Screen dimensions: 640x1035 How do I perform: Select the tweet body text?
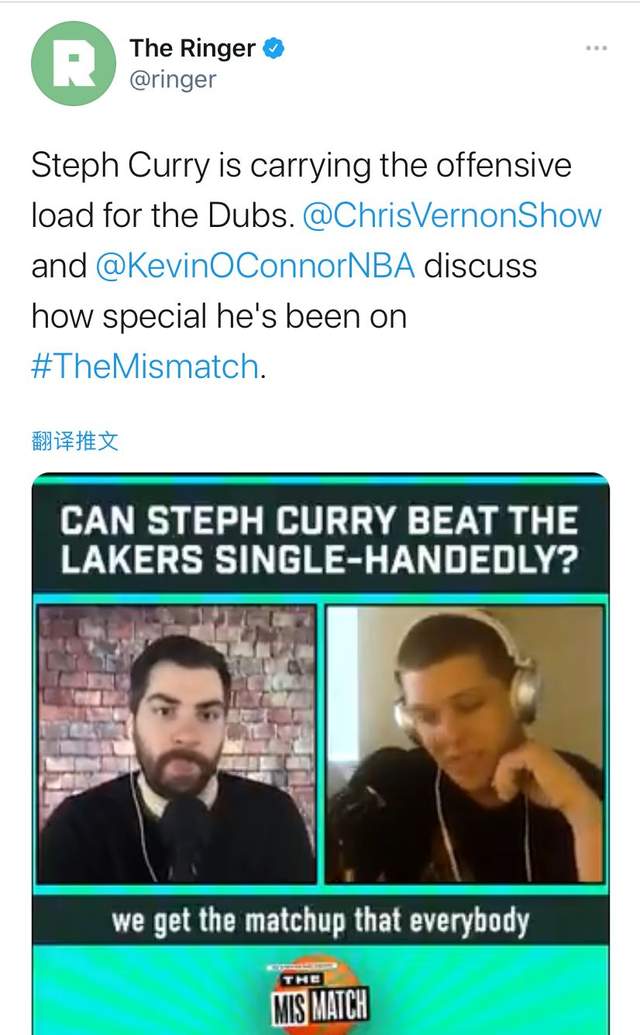[x=317, y=266]
